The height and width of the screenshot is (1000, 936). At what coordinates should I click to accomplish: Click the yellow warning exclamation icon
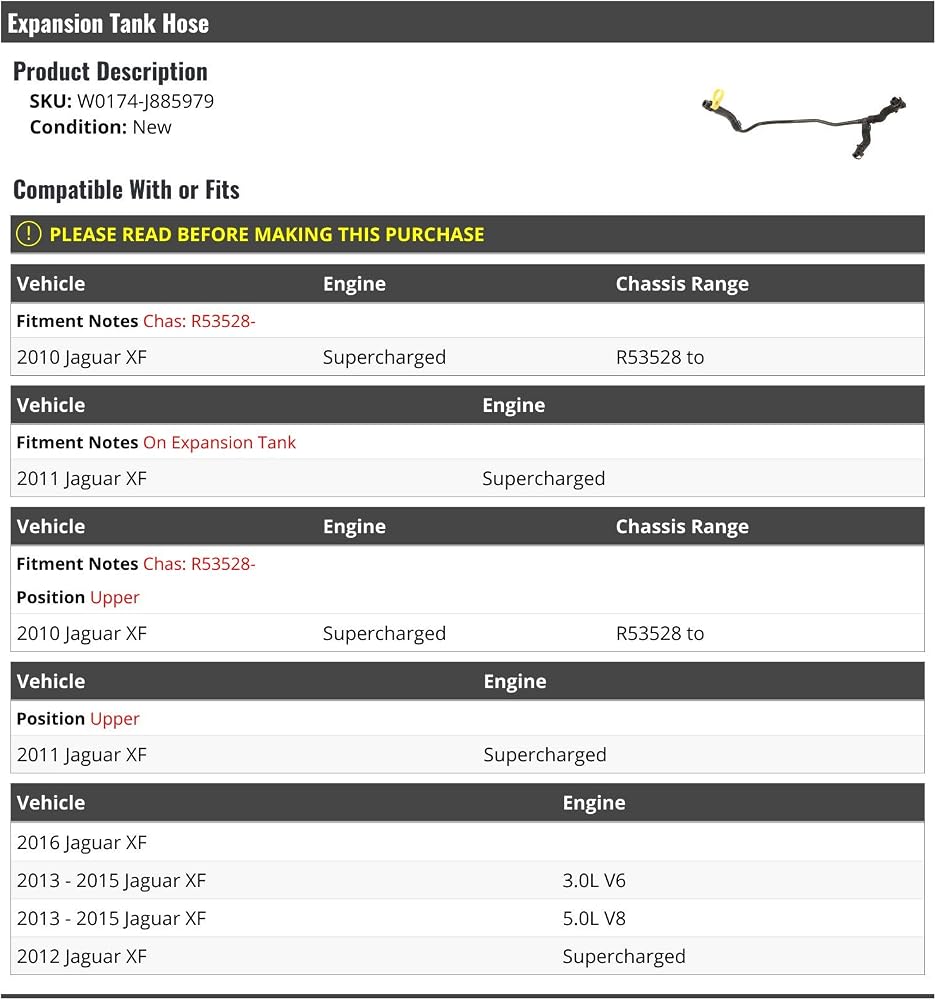pyautogui.click(x=28, y=234)
